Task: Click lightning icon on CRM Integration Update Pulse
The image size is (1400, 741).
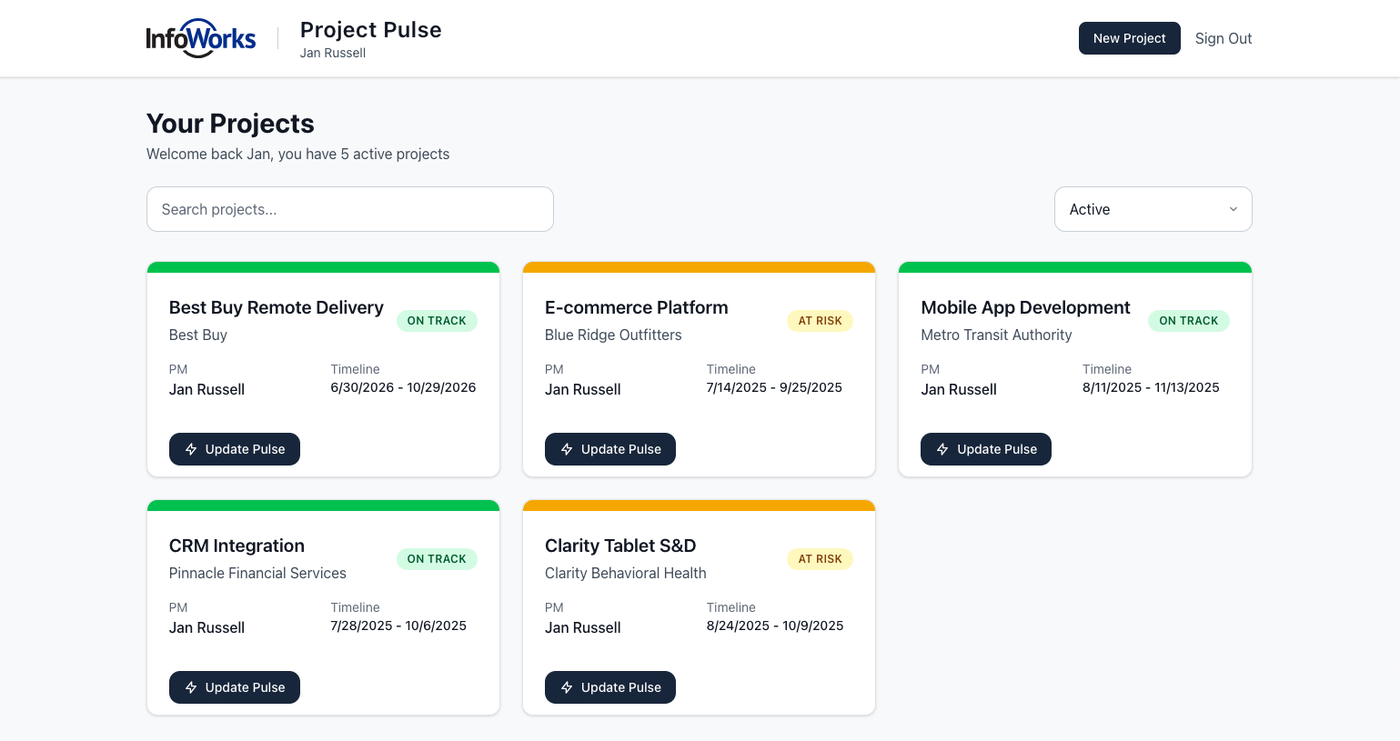Action: click(191, 687)
